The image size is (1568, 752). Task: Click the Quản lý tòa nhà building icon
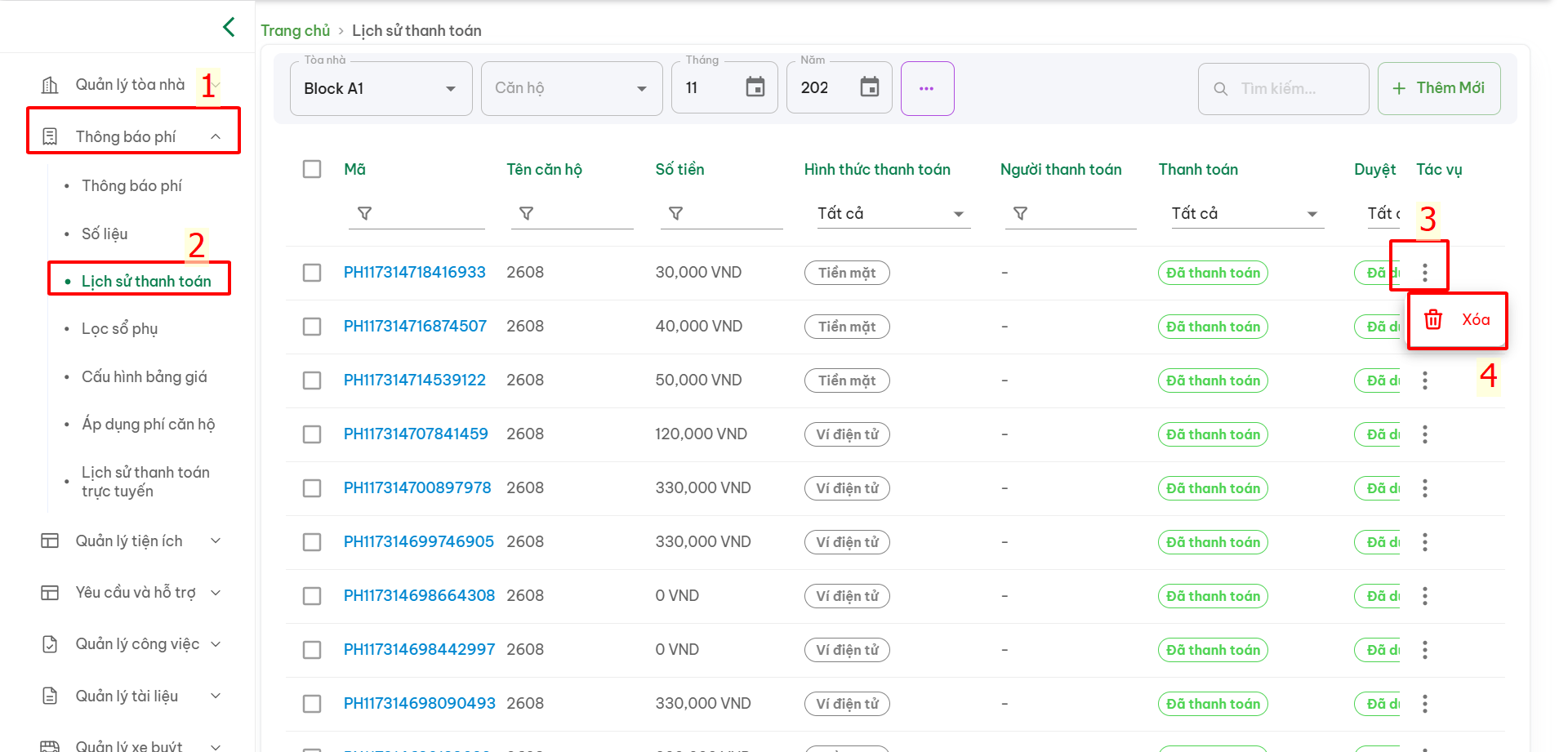pyautogui.click(x=50, y=85)
